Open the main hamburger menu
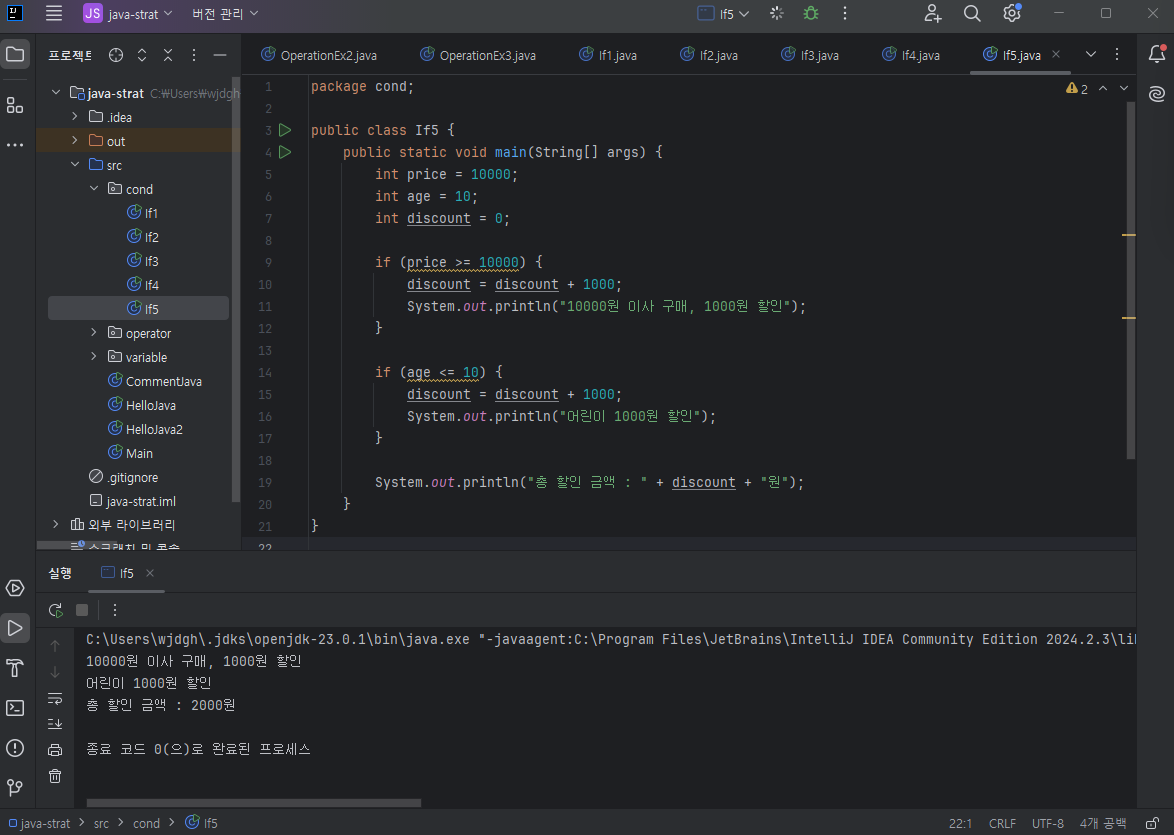The width and height of the screenshot is (1174, 835). pos(54,13)
